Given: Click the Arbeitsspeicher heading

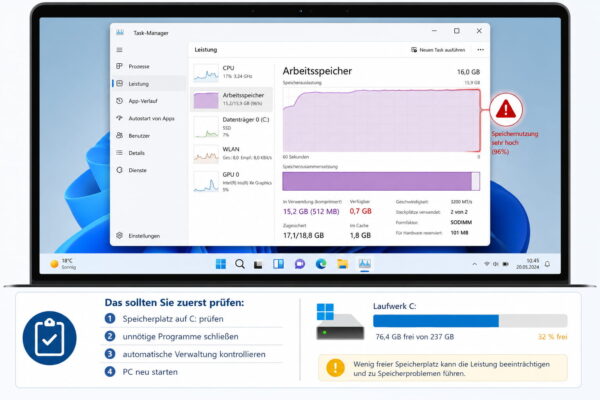Looking at the screenshot, I should click(x=317, y=71).
